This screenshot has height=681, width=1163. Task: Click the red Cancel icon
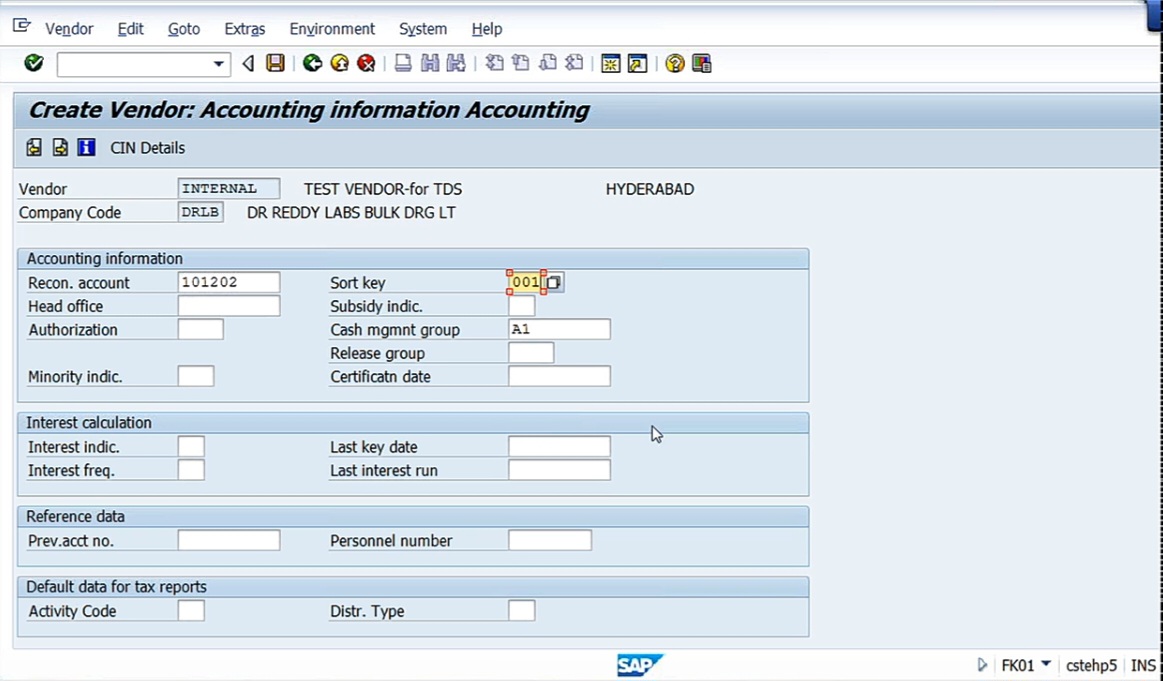click(366, 63)
